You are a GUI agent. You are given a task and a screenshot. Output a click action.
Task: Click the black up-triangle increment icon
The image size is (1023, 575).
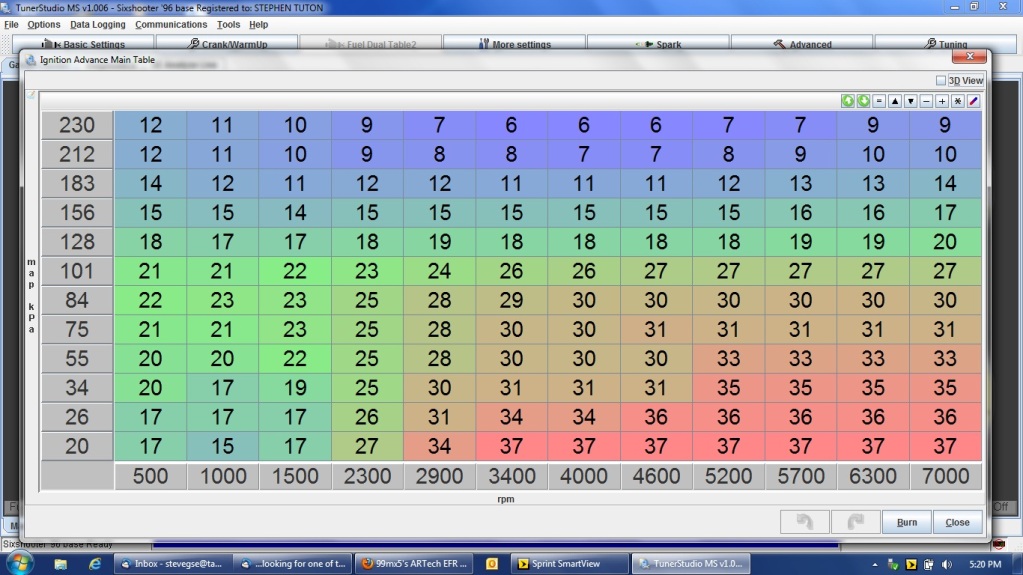point(895,101)
